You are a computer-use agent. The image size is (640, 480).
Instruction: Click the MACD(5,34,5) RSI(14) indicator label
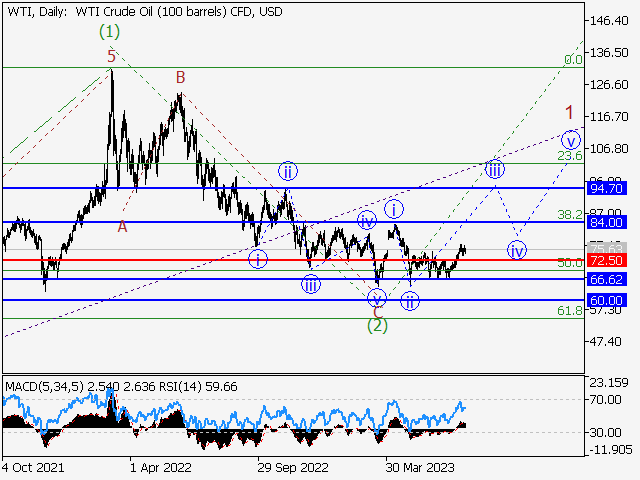point(121,387)
